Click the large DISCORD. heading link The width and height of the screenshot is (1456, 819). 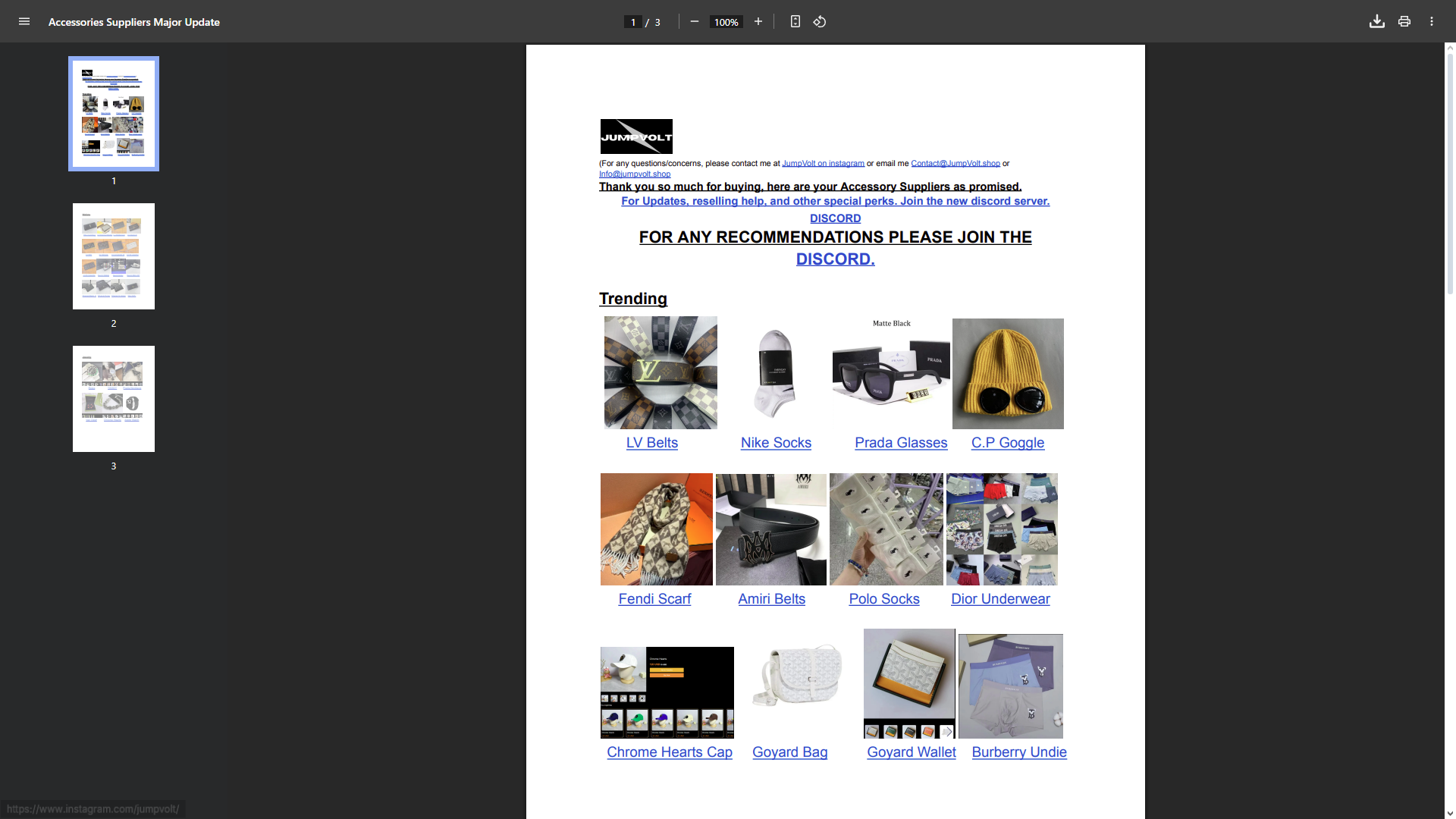tap(835, 259)
